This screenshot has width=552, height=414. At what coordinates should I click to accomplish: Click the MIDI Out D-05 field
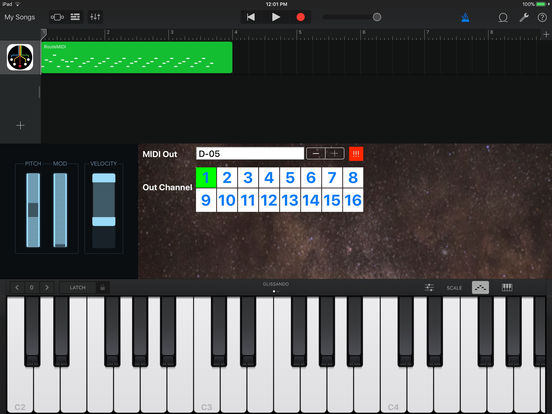(250, 154)
